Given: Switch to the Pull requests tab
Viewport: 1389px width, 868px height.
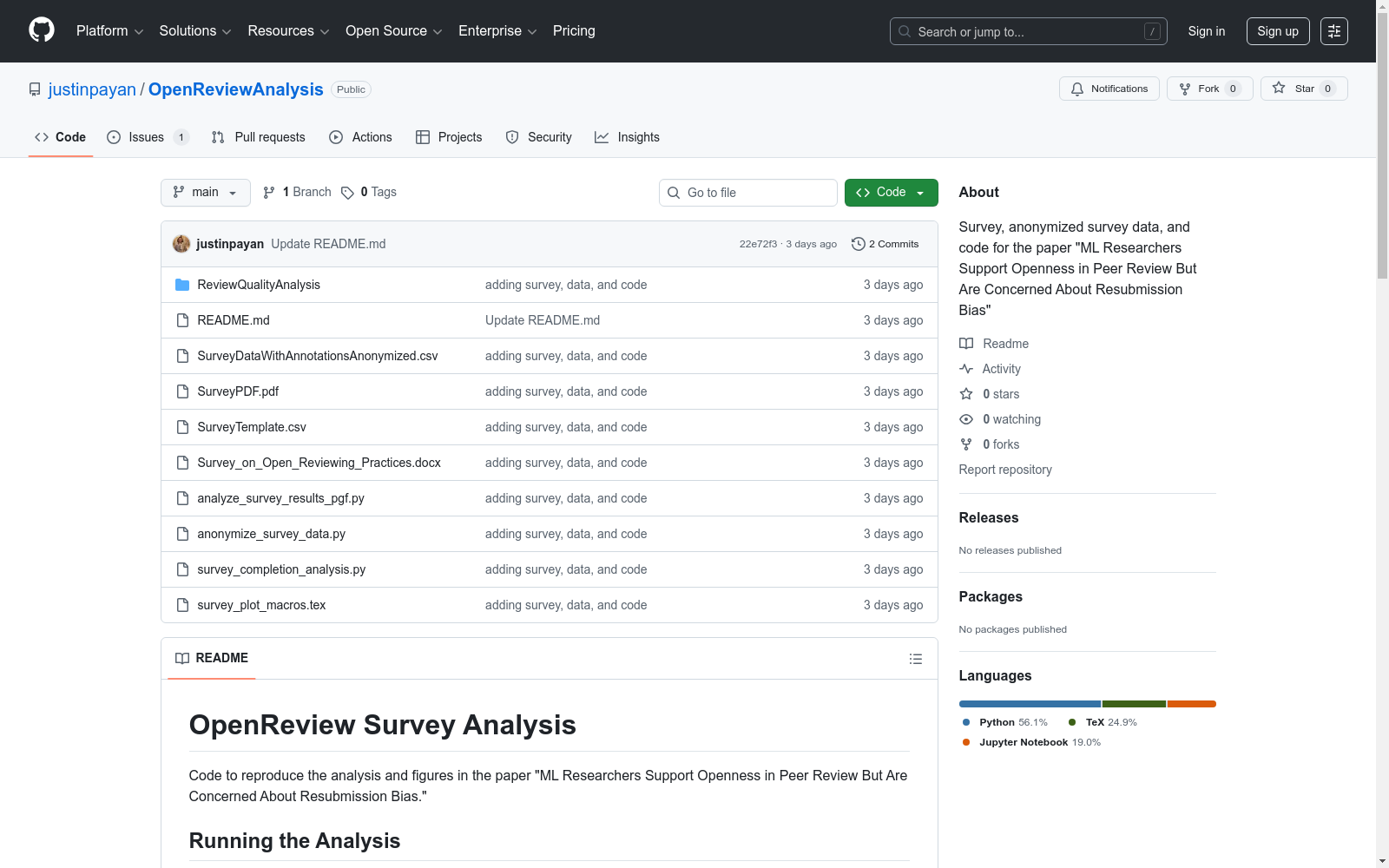Looking at the screenshot, I should pyautogui.click(x=259, y=137).
